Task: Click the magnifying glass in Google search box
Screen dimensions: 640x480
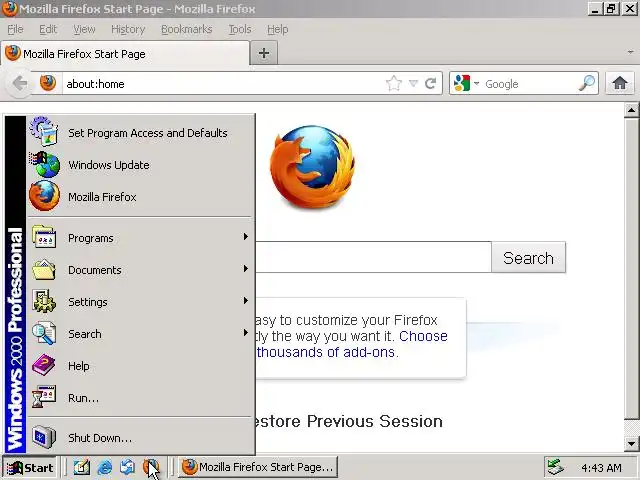Action: (587, 83)
